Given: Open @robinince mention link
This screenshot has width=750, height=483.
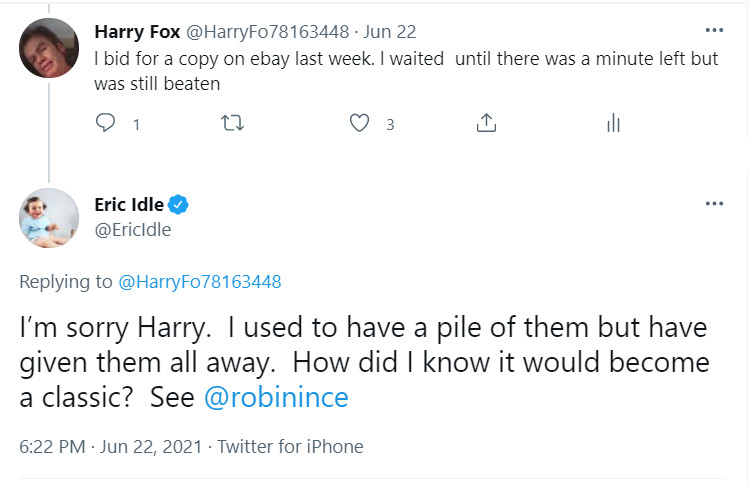Looking at the screenshot, I should 276,397.
